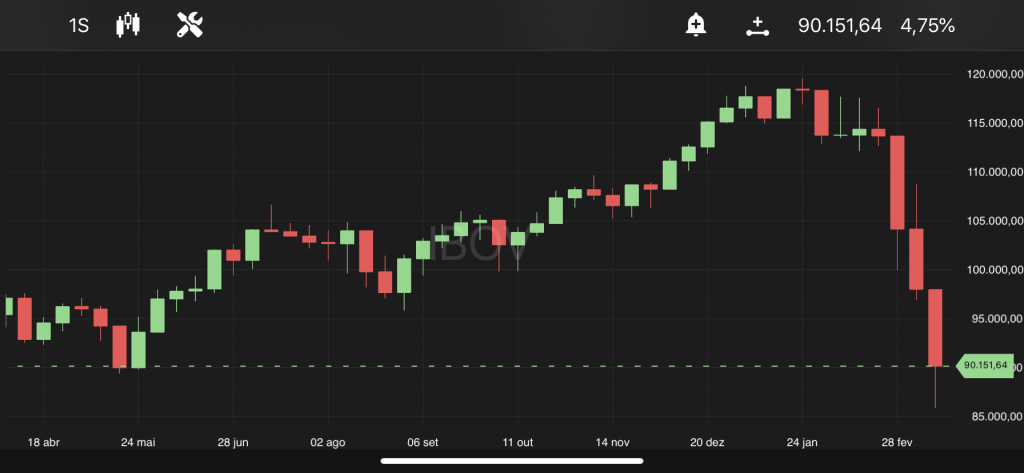Select the 20 dez date label
1024x473 pixels.
[x=707, y=442]
